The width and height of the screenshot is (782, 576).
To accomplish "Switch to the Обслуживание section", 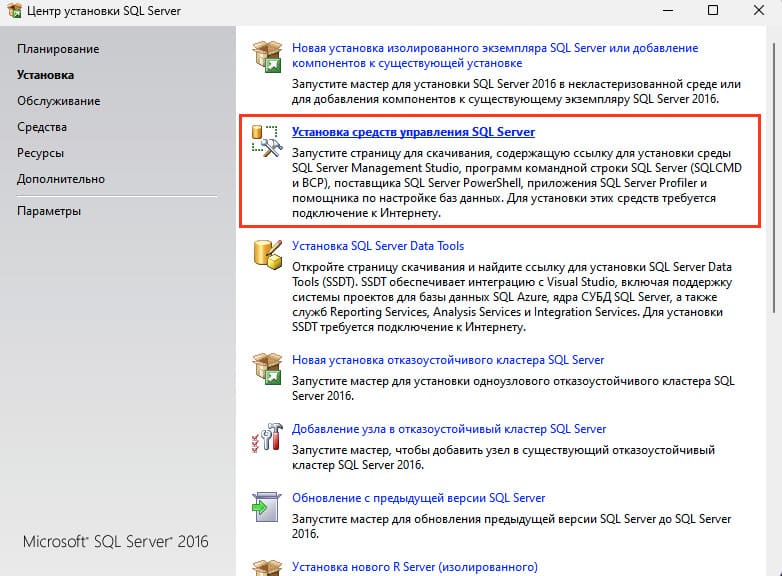I will 58,101.
